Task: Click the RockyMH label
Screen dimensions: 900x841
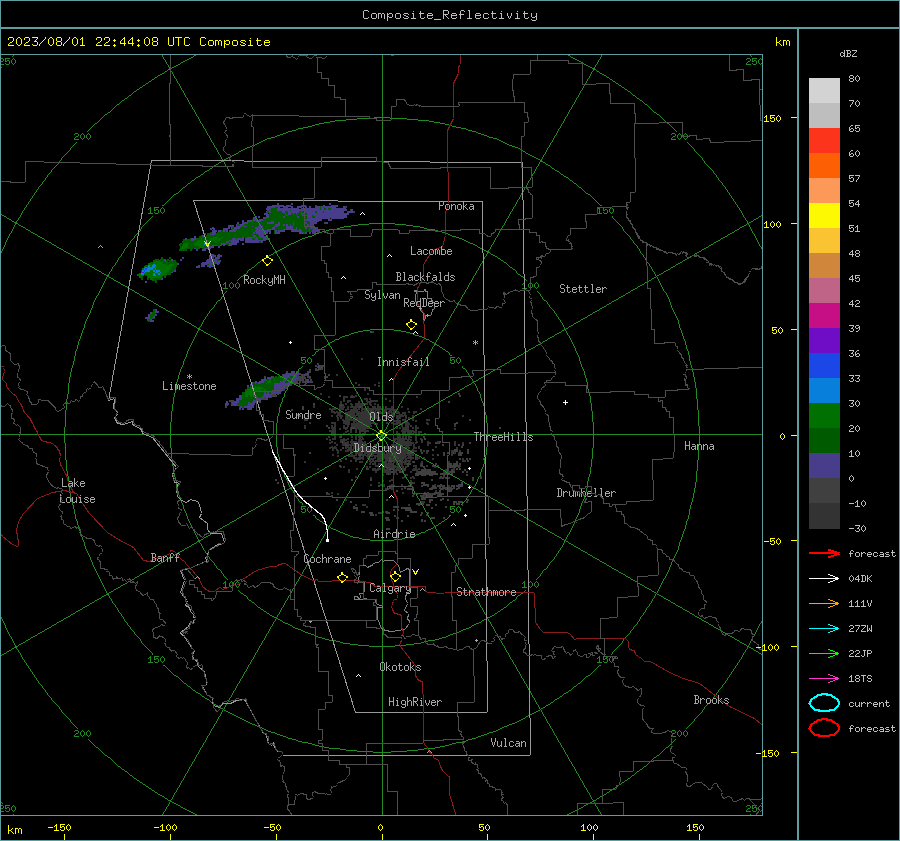Action: point(264,280)
